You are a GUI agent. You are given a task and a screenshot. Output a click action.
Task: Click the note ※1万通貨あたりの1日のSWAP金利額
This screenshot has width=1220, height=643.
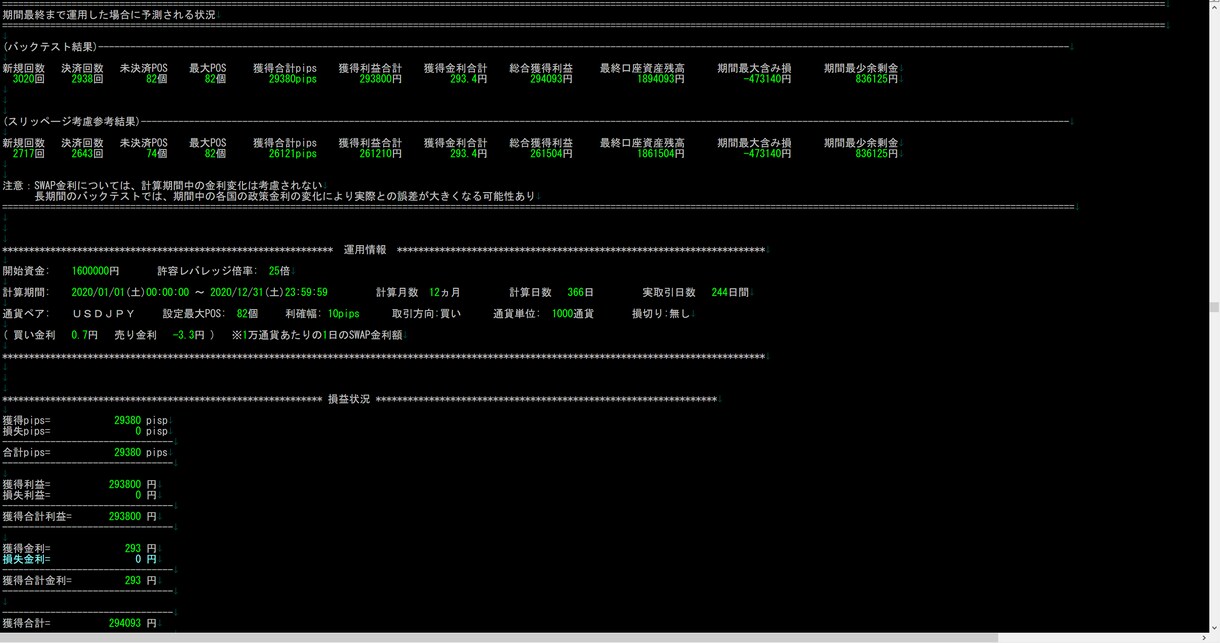pyautogui.click(x=316, y=335)
